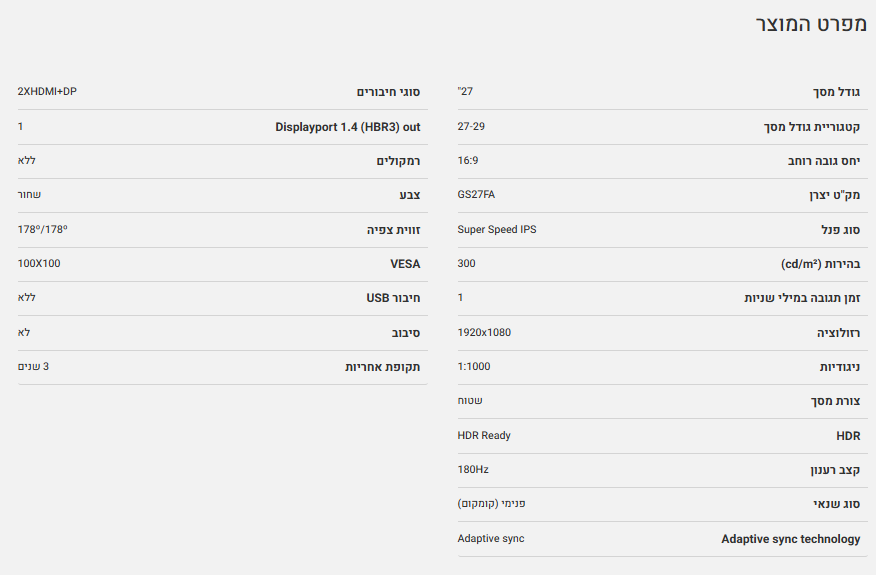The image size is (876, 575).
Task: Select the 2XHDMI+DP connections value
Action: (x=47, y=91)
